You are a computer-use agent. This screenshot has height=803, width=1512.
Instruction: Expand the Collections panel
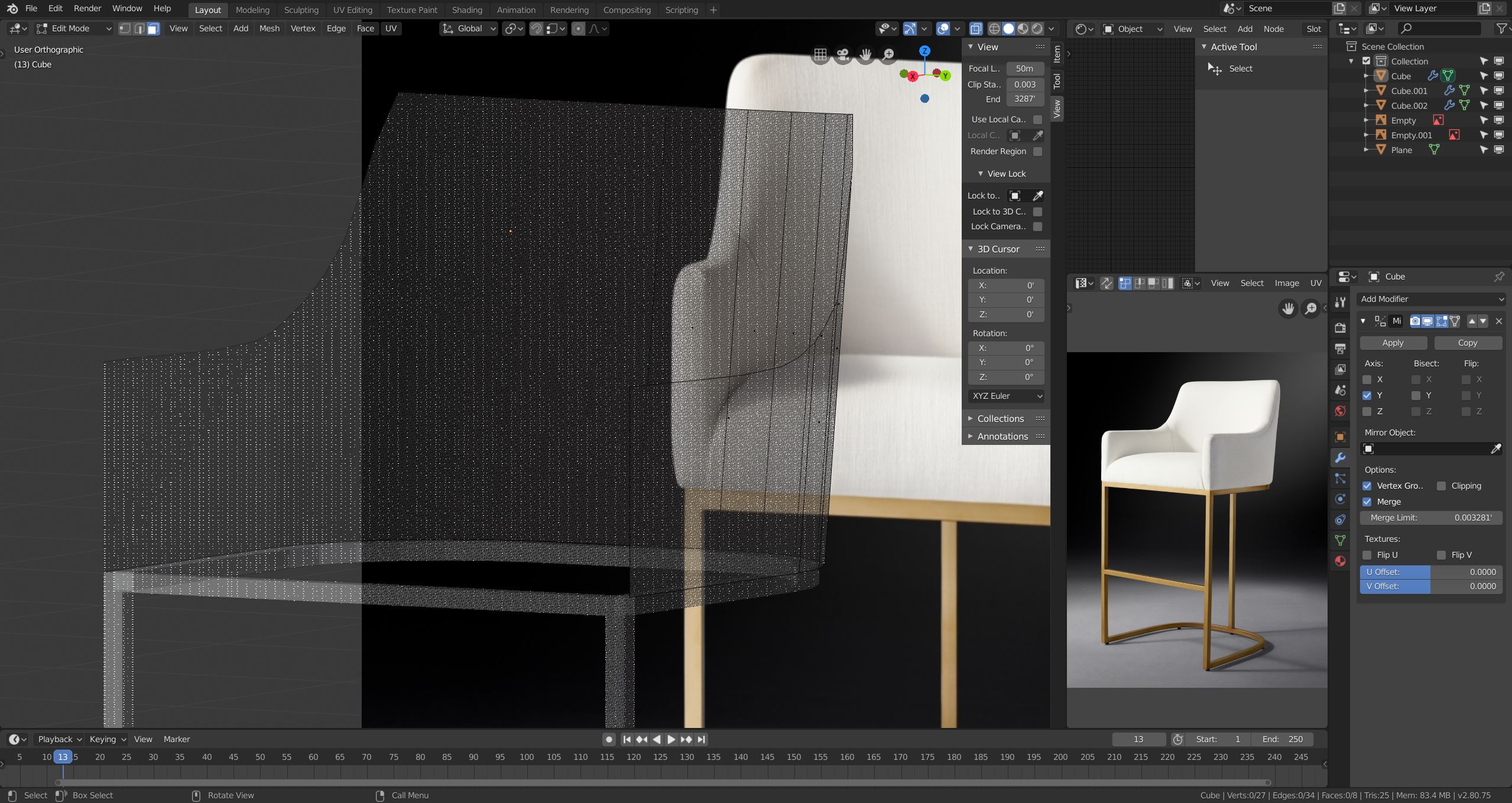[1000, 418]
